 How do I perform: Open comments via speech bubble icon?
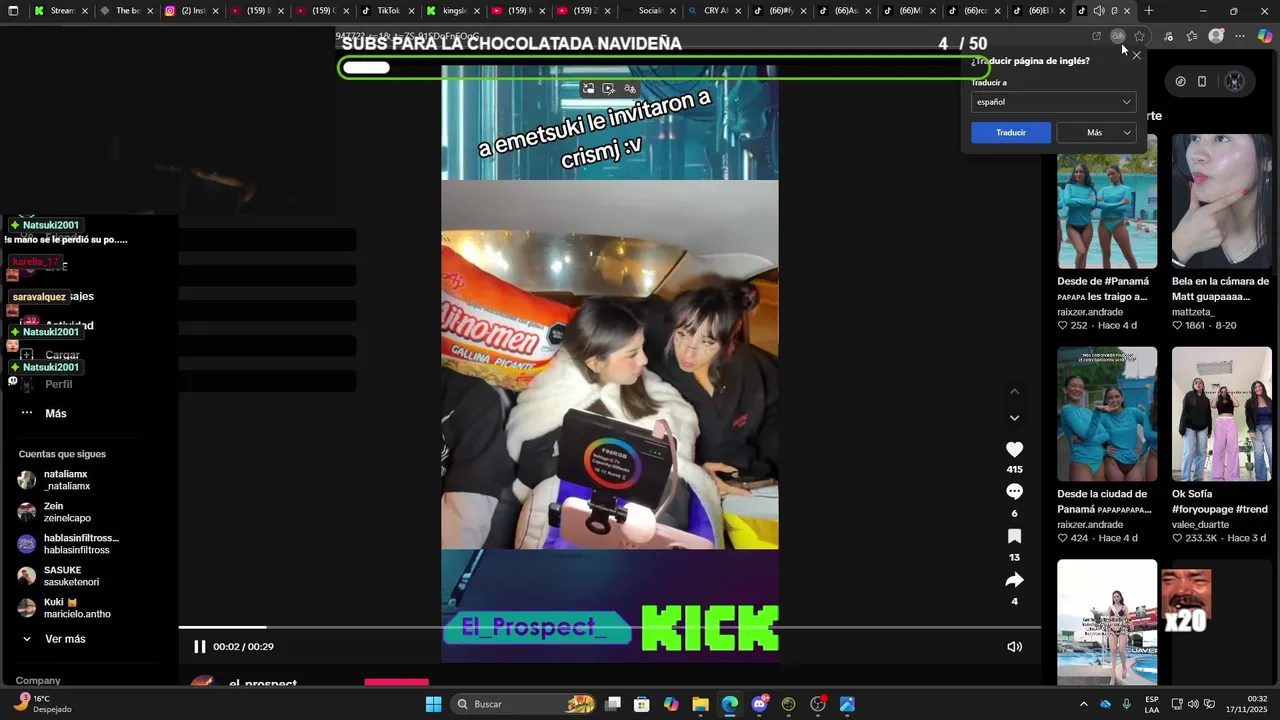[x=1014, y=492]
